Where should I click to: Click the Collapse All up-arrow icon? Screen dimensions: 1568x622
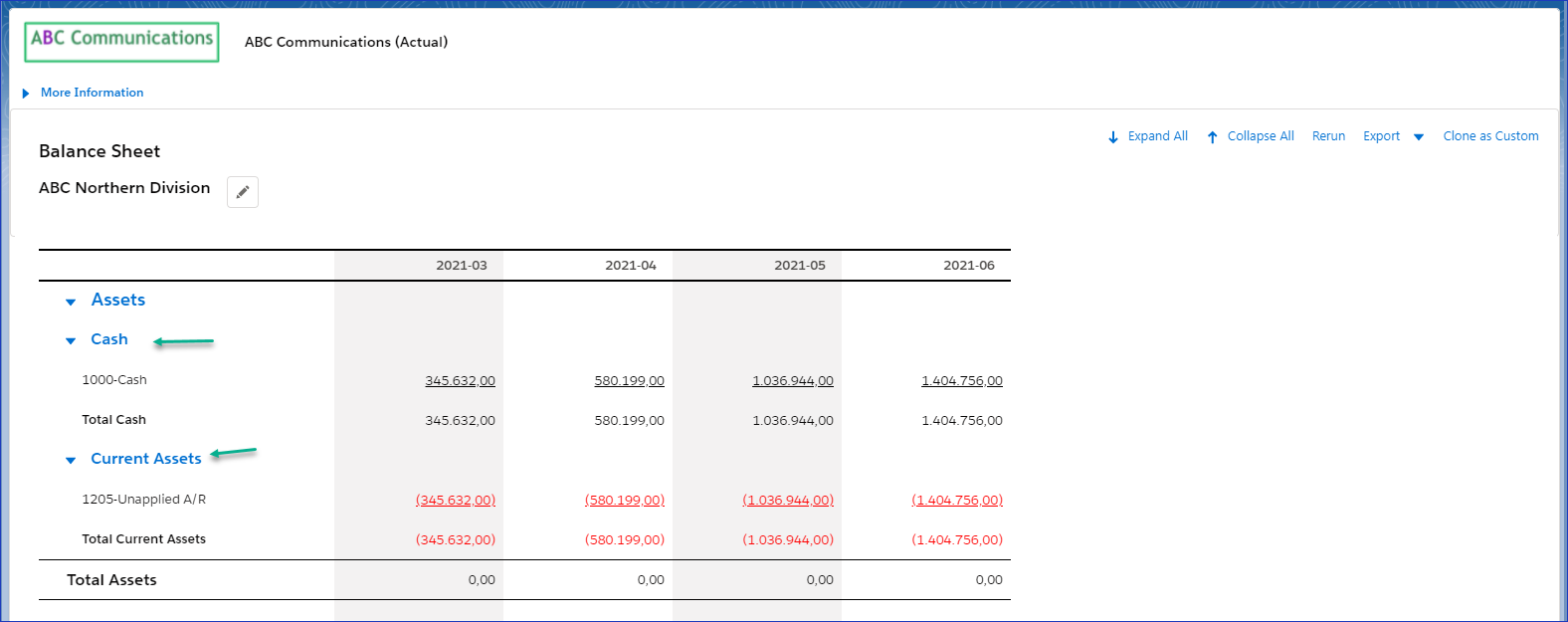point(1212,137)
